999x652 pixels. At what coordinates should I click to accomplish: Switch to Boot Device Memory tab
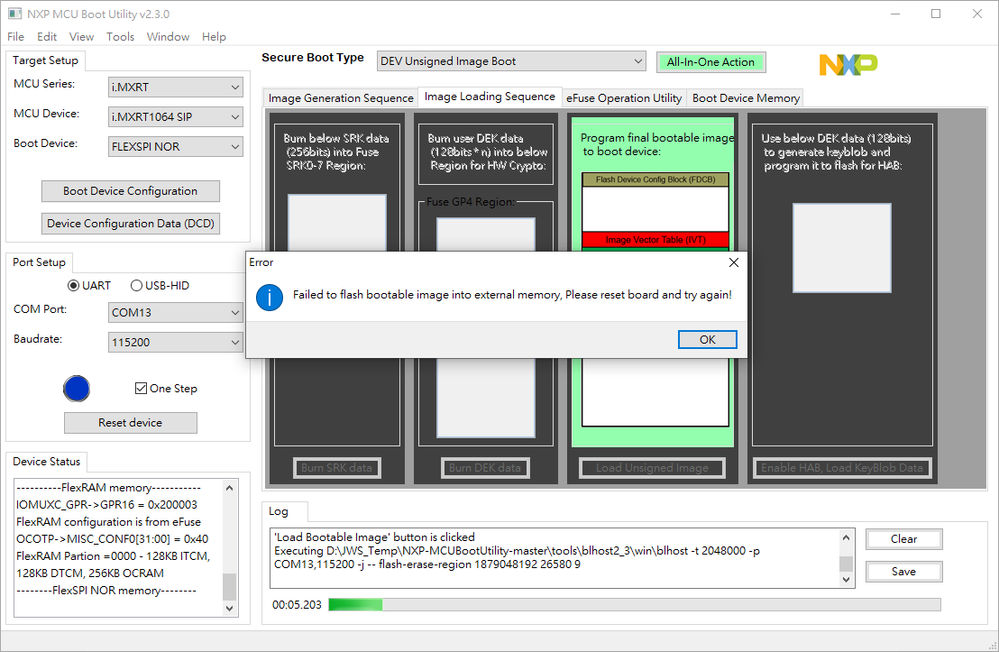pos(745,98)
